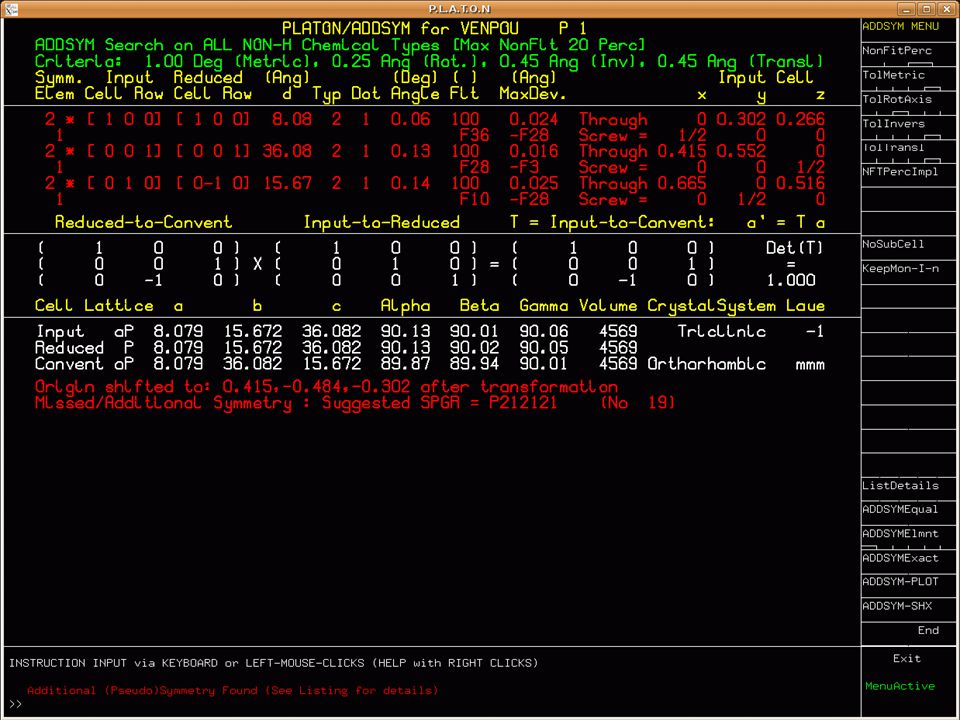Open ADDSYM-PLOT from the side menu
Viewport: 960px width, 720px height.
coord(899,582)
